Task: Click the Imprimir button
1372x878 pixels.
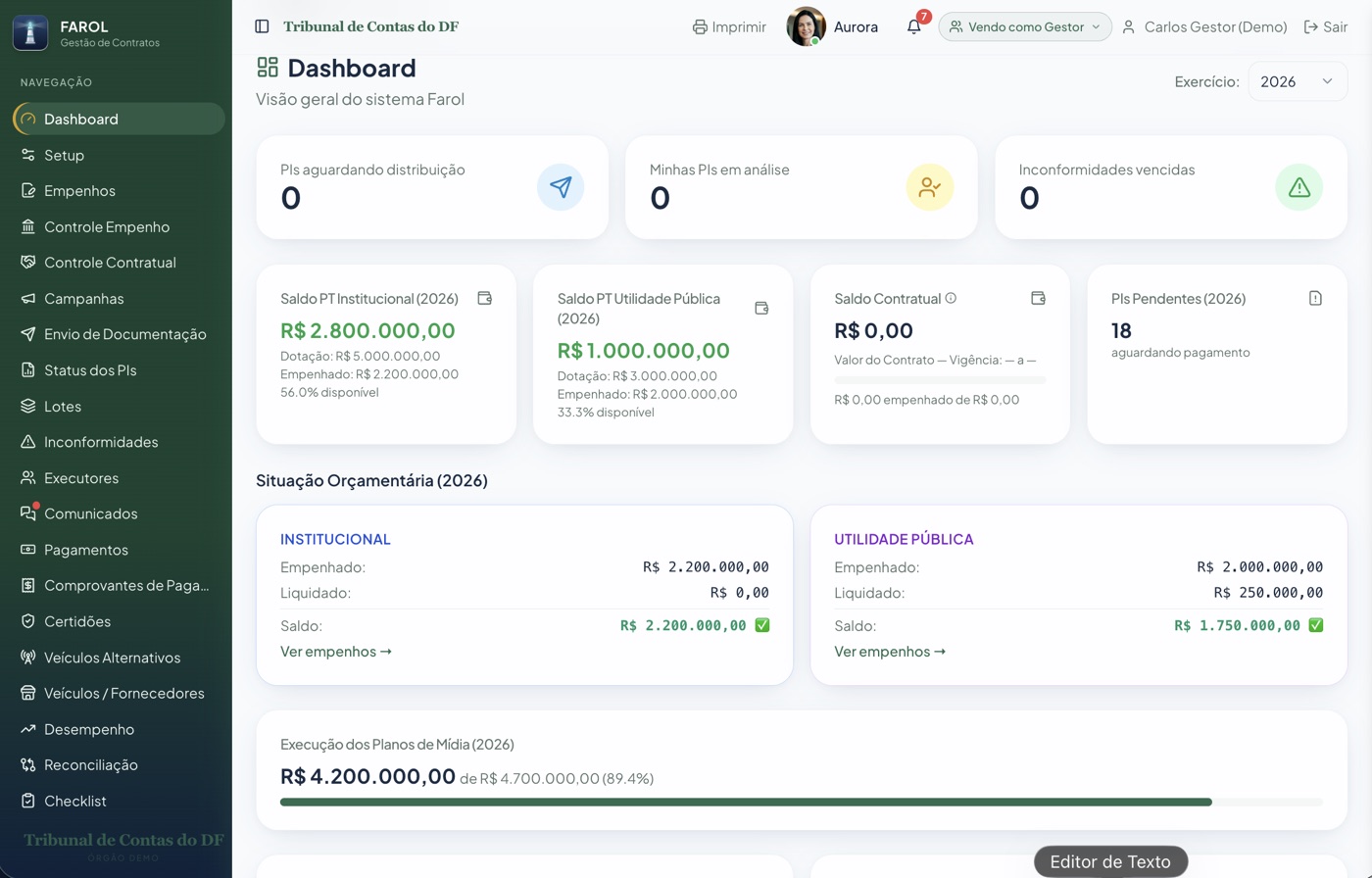Action: (x=729, y=26)
